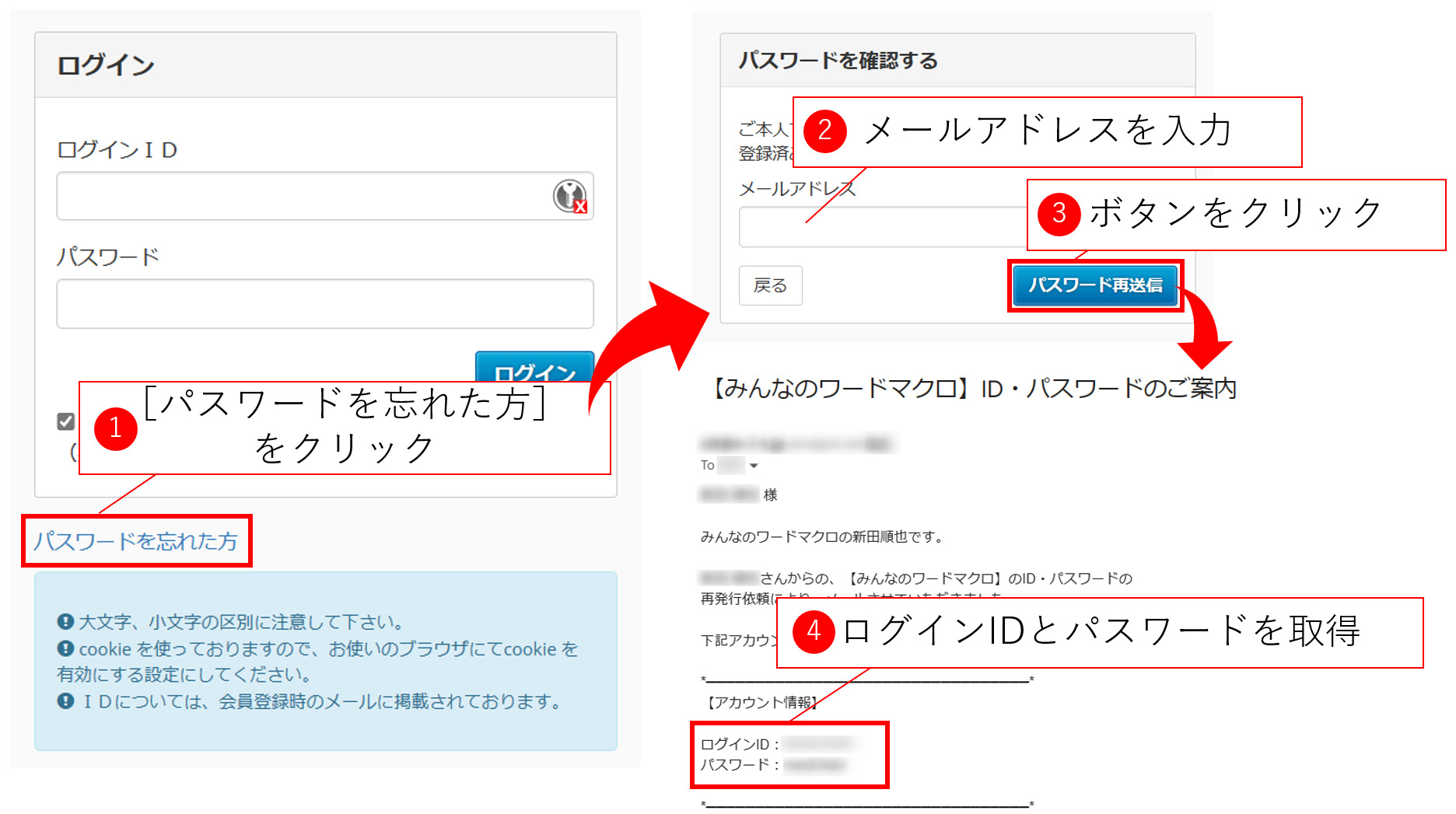Click info icon beside the cookie notice
1456x814 pixels.
coord(65,648)
